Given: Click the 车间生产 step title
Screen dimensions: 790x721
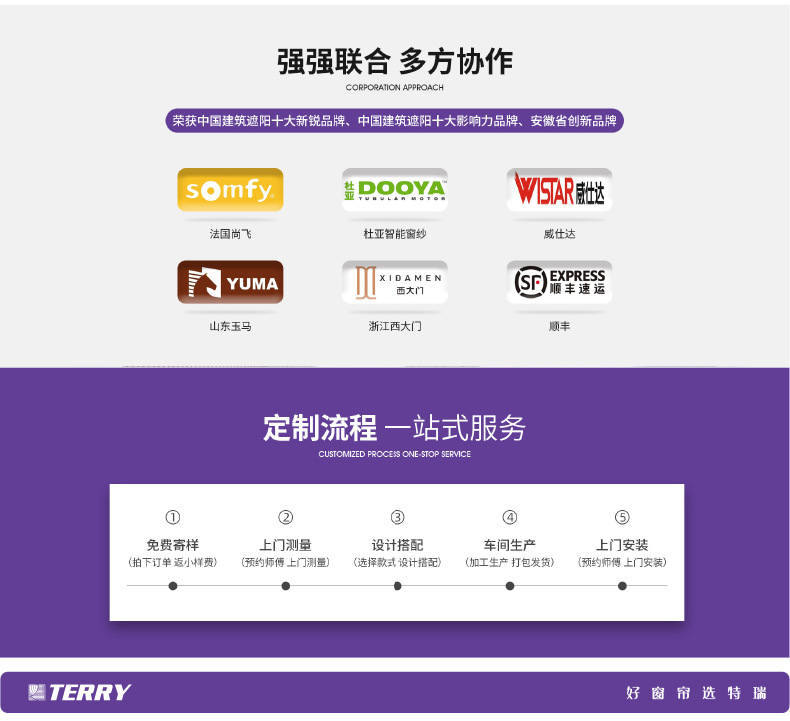Looking at the screenshot, I should (510, 545).
